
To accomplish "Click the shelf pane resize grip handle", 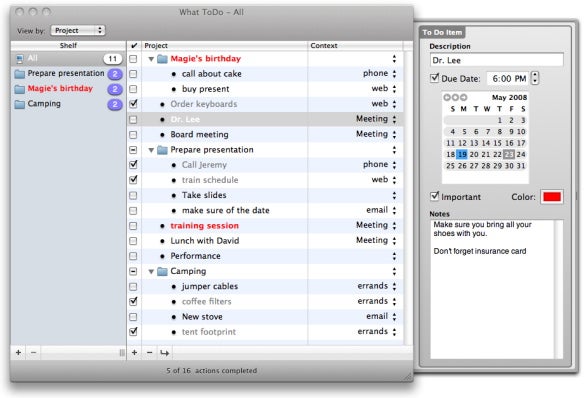I will [x=122, y=352].
